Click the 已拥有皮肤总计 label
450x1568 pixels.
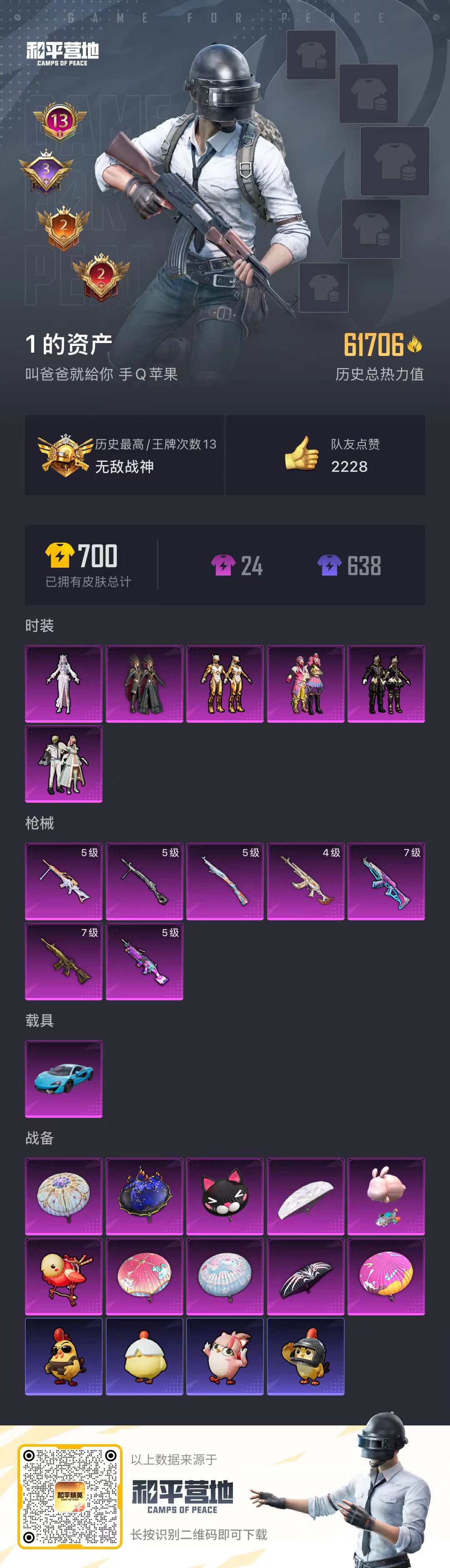point(88,581)
